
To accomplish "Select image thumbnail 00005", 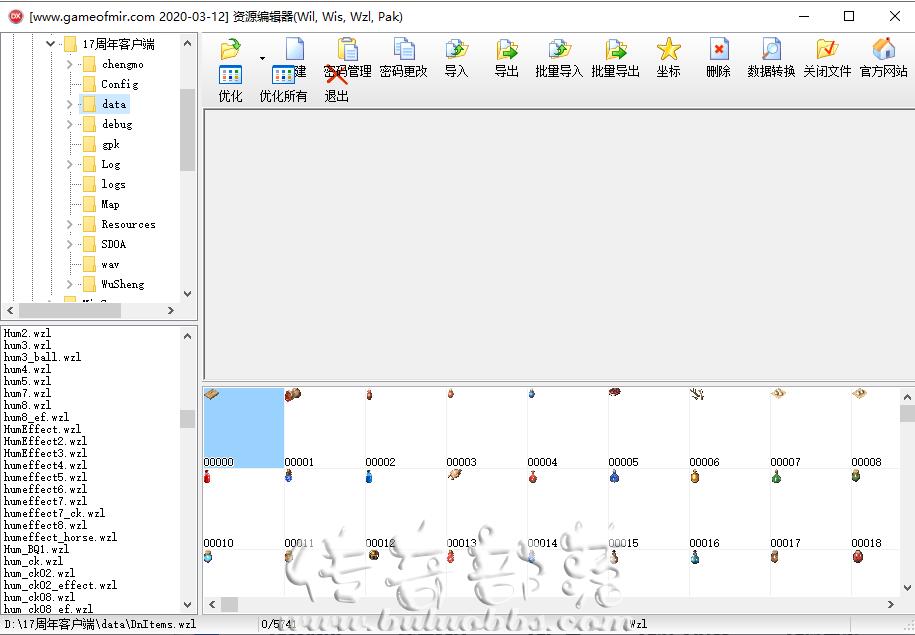I will click(x=648, y=428).
